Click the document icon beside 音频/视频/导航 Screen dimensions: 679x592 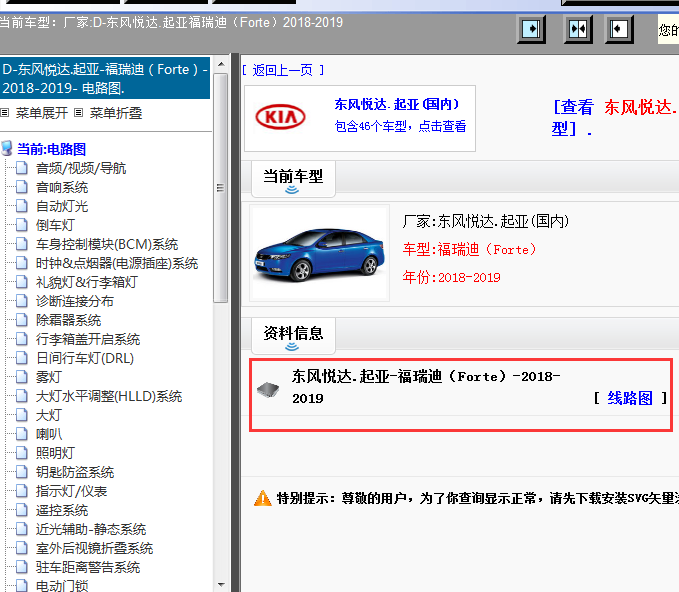(x=22, y=168)
